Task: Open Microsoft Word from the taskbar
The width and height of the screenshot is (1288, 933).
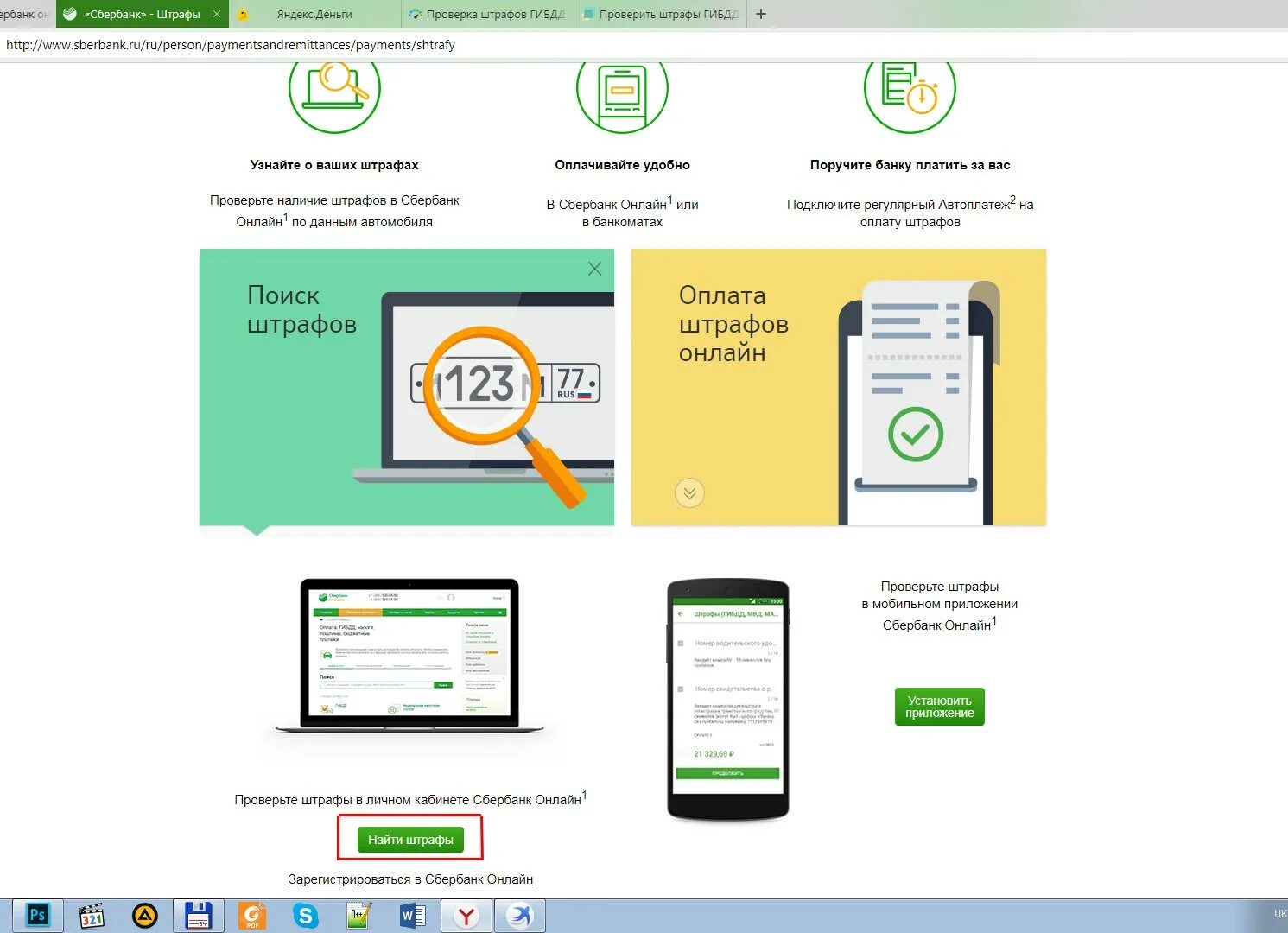Action: pyautogui.click(x=413, y=916)
